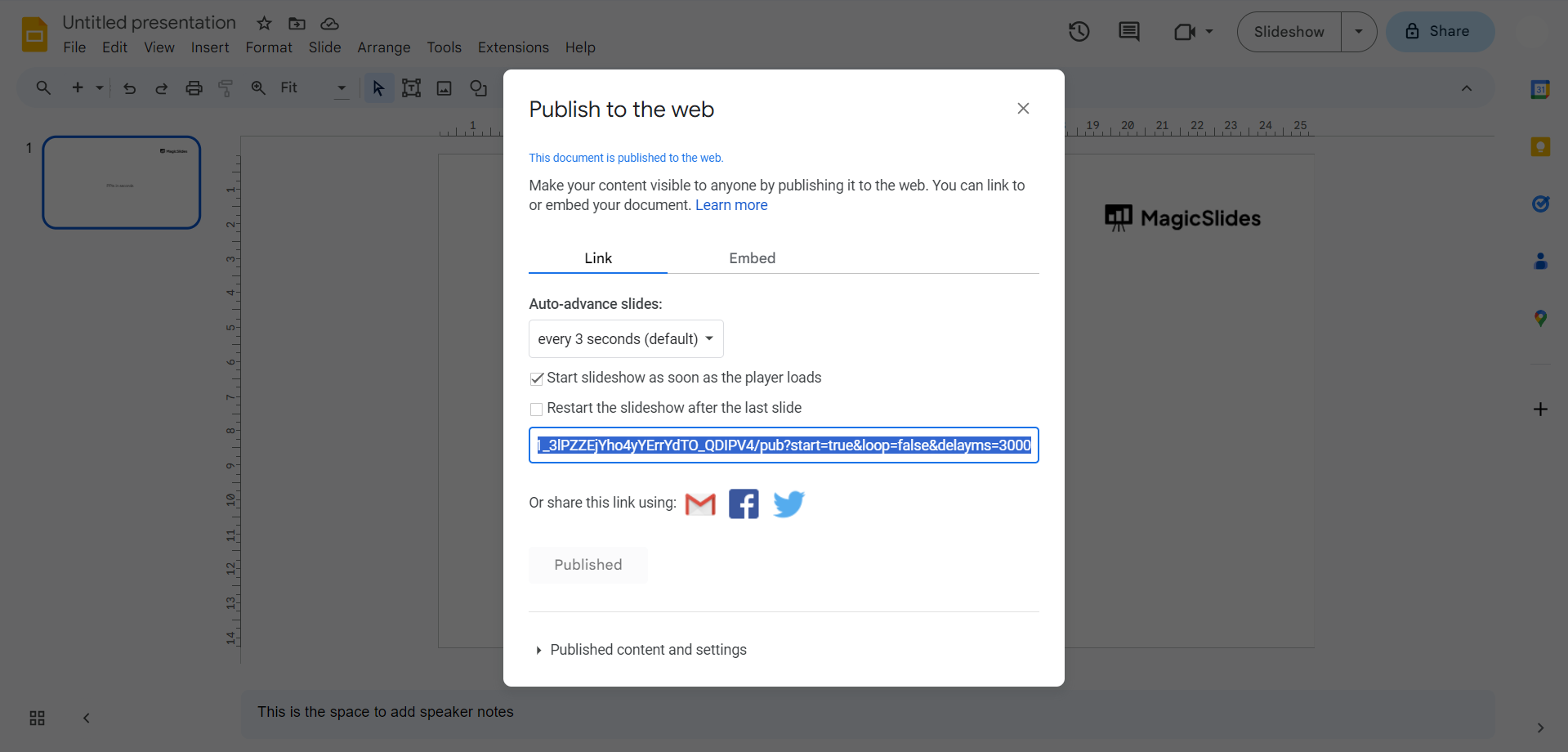Open the comments icon
The width and height of the screenshot is (1568, 752).
(1129, 32)
